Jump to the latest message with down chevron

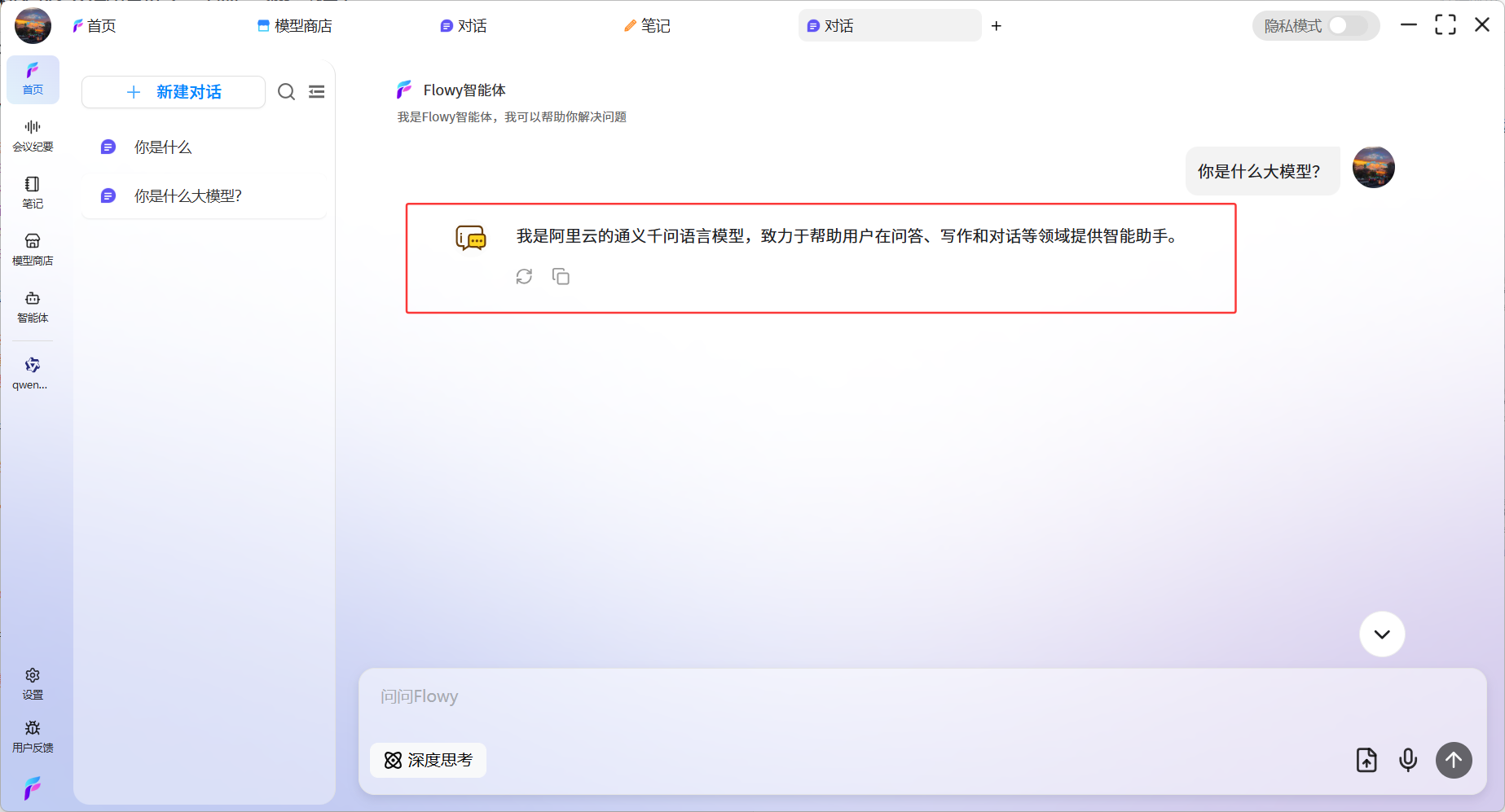click(1382, 634)
